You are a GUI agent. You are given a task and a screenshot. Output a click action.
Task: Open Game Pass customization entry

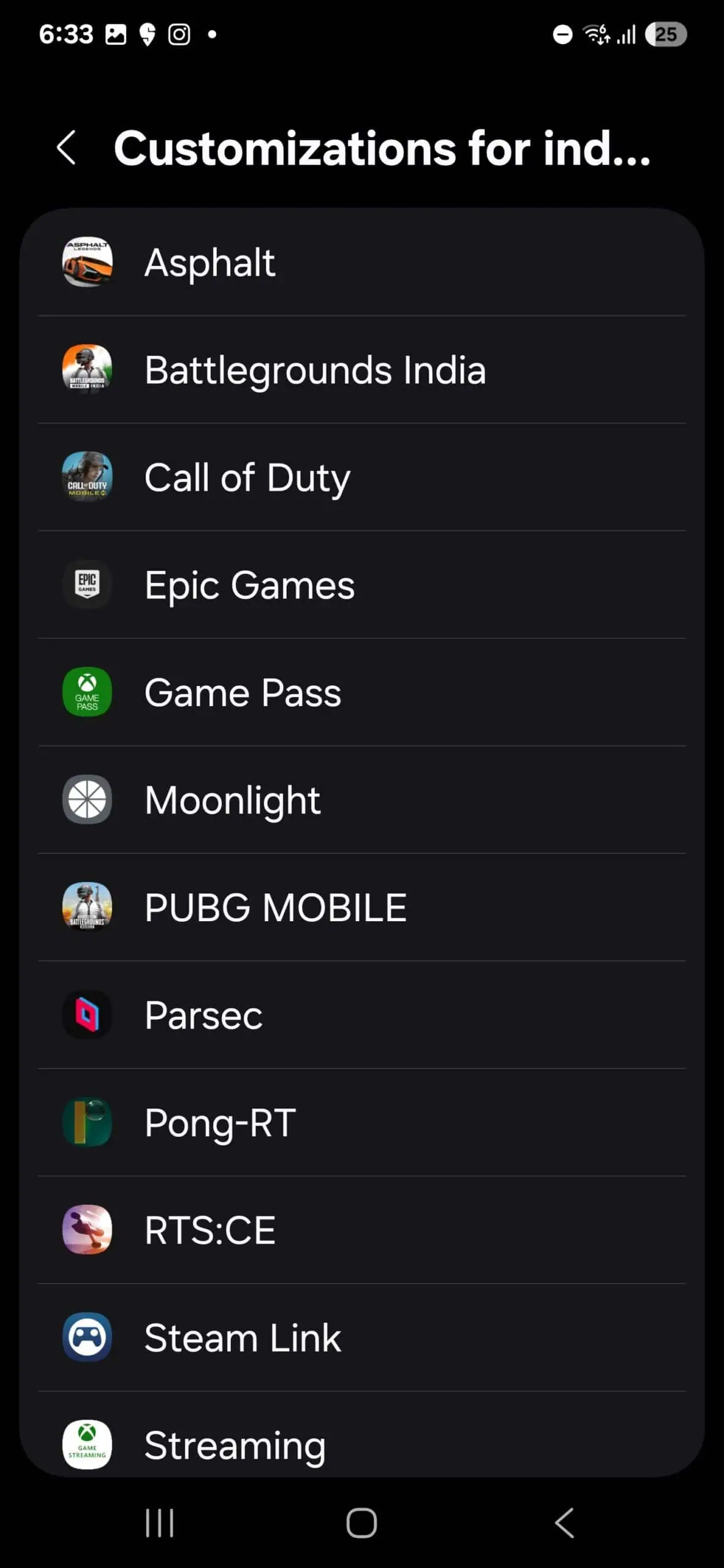(x=243, y=693)
